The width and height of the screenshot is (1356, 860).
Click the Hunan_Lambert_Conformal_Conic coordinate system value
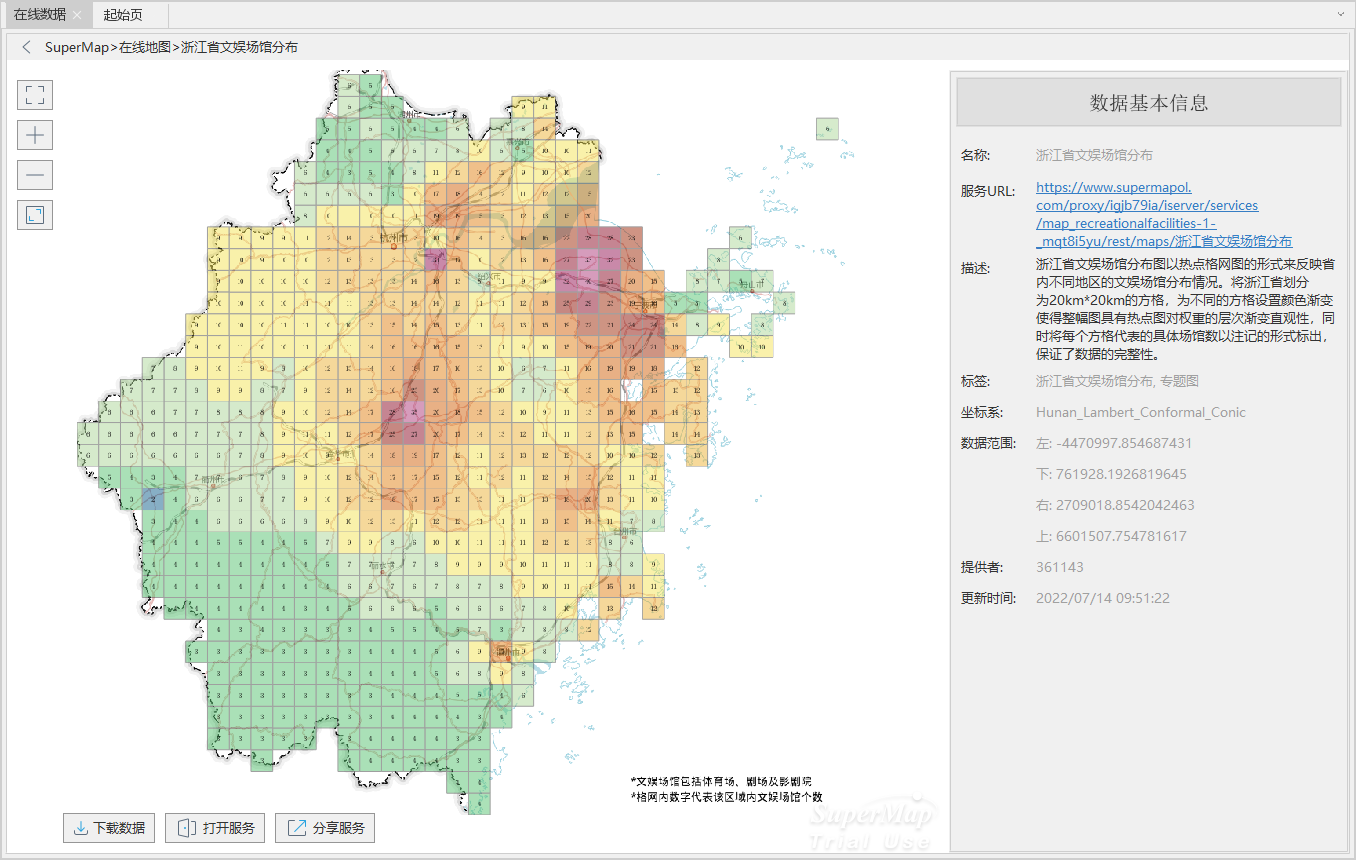click(x=1141, y=412)
